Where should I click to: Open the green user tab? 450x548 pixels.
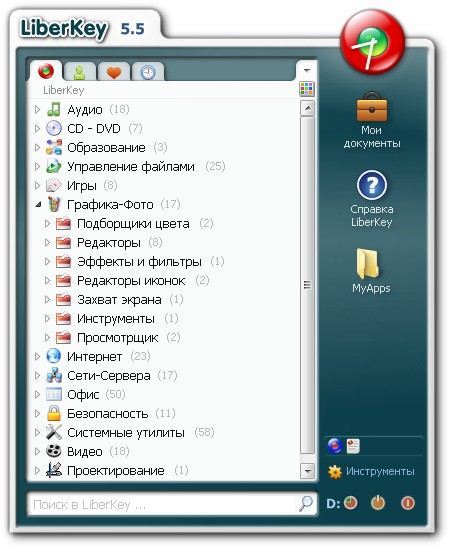[80, 72]
